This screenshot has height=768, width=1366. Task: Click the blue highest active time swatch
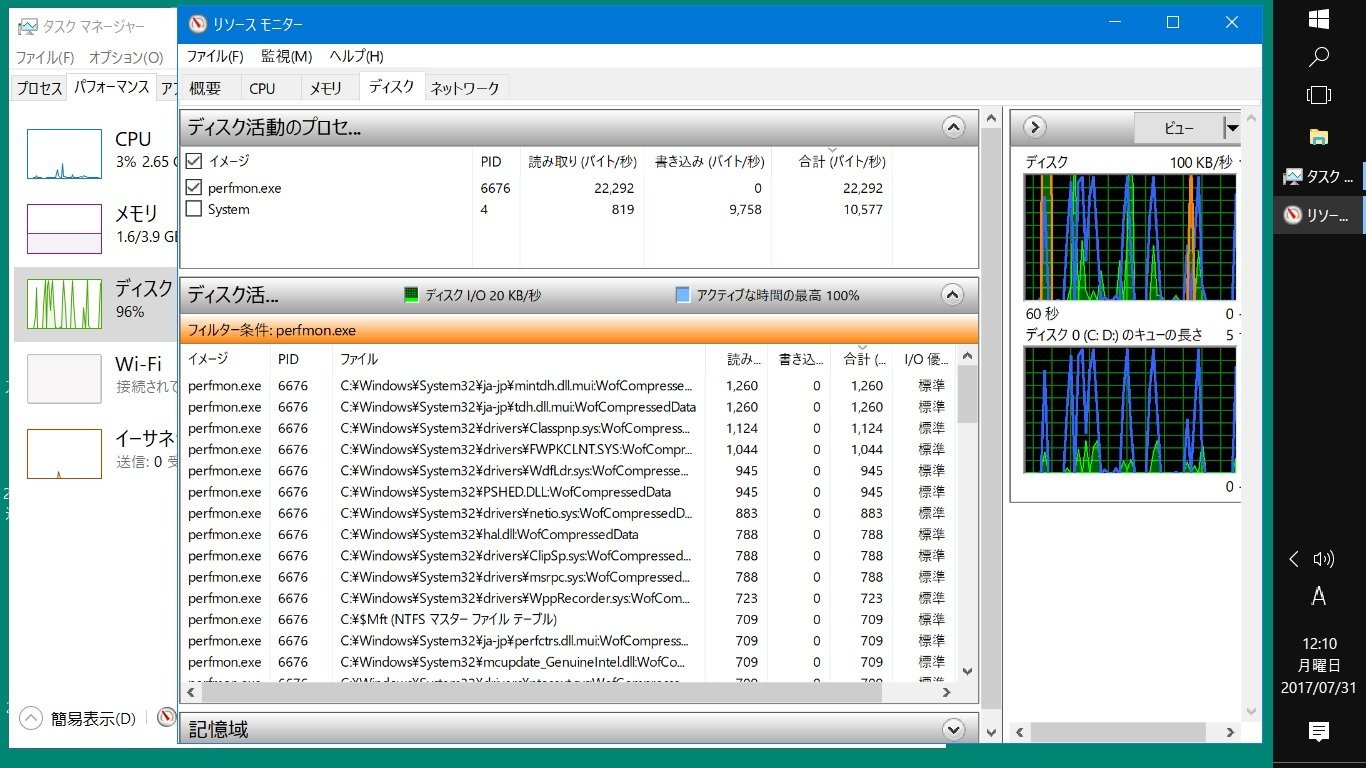point(683,295)
